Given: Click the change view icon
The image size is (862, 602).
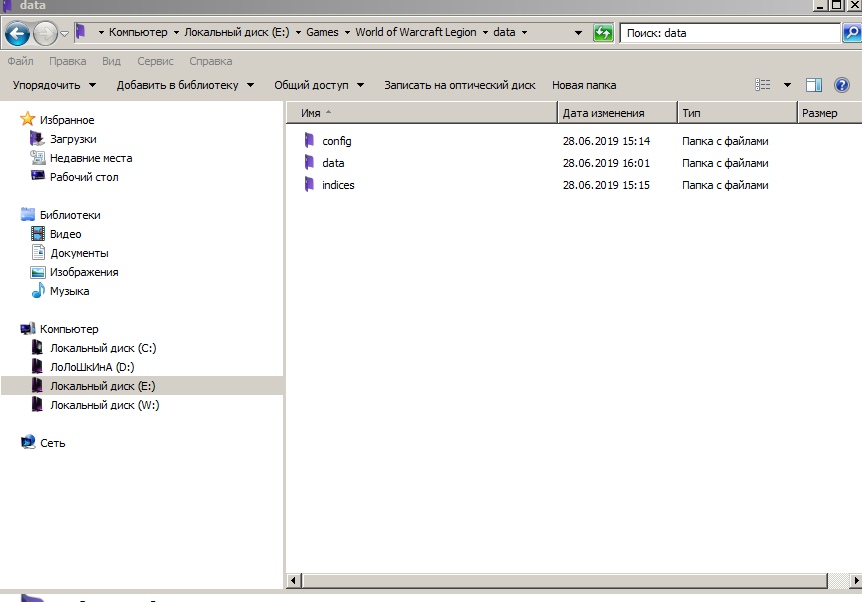Looking at the screenshot, I should pos(764,85).
